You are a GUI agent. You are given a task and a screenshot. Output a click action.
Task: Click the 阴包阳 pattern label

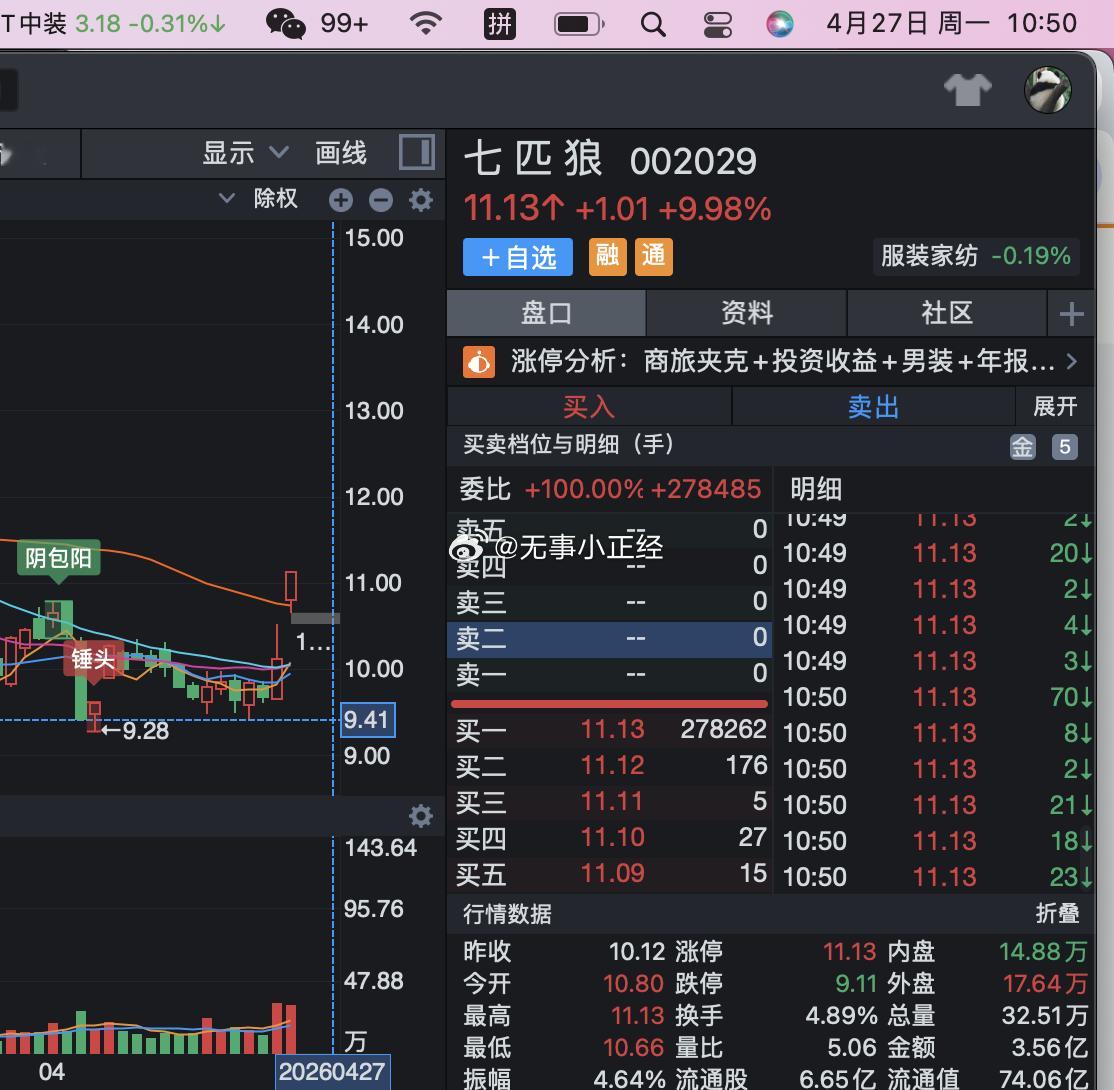click(x=59, y=559)
